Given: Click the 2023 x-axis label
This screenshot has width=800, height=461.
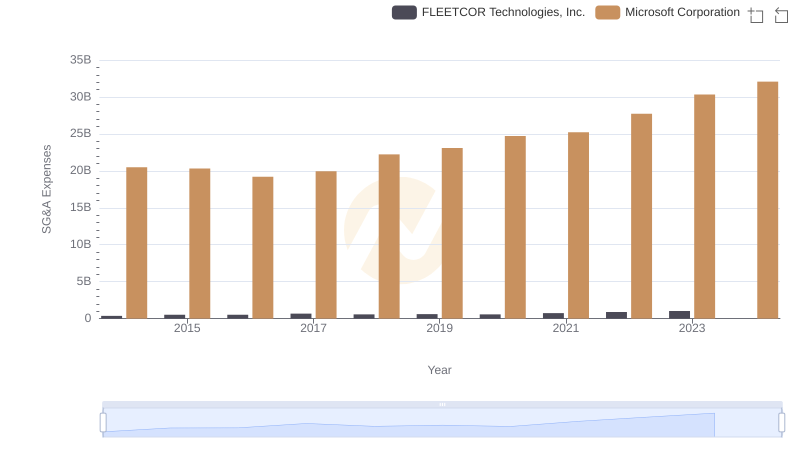Looking at the screenshot, I should pyautogui.click(x=692, y=328).
